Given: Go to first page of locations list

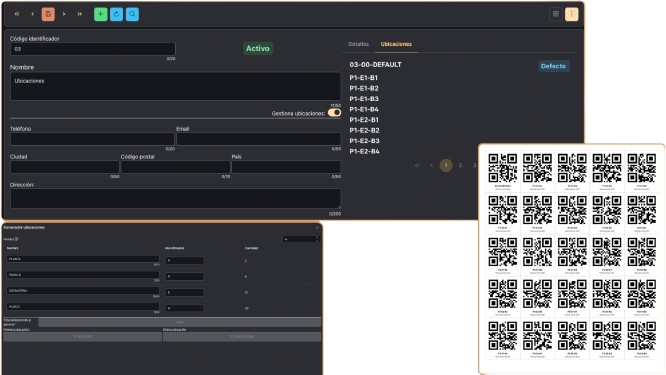Looking at the screenshot, I should click(x=417, y=165).
